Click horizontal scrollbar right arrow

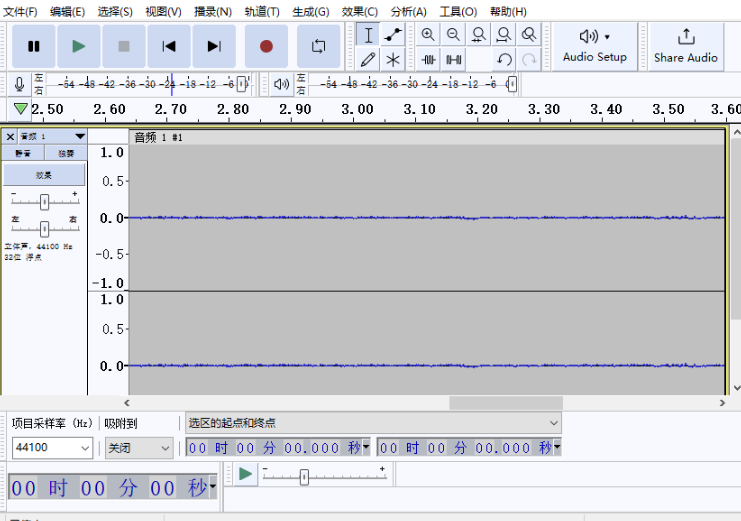point(722,403)
